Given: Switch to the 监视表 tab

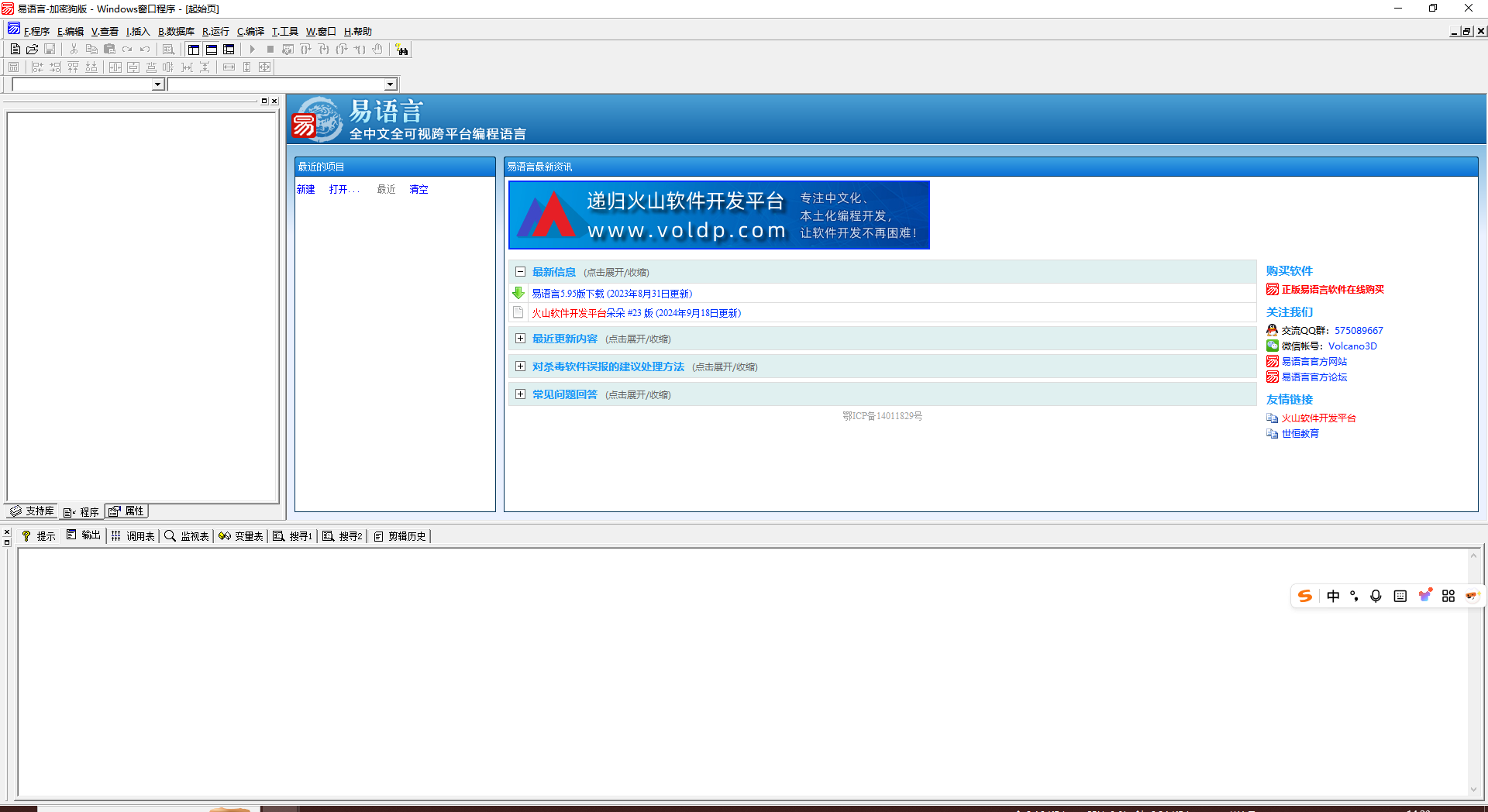Looking at the screenshot, I should pyautogui.click(x=187, y=536).
